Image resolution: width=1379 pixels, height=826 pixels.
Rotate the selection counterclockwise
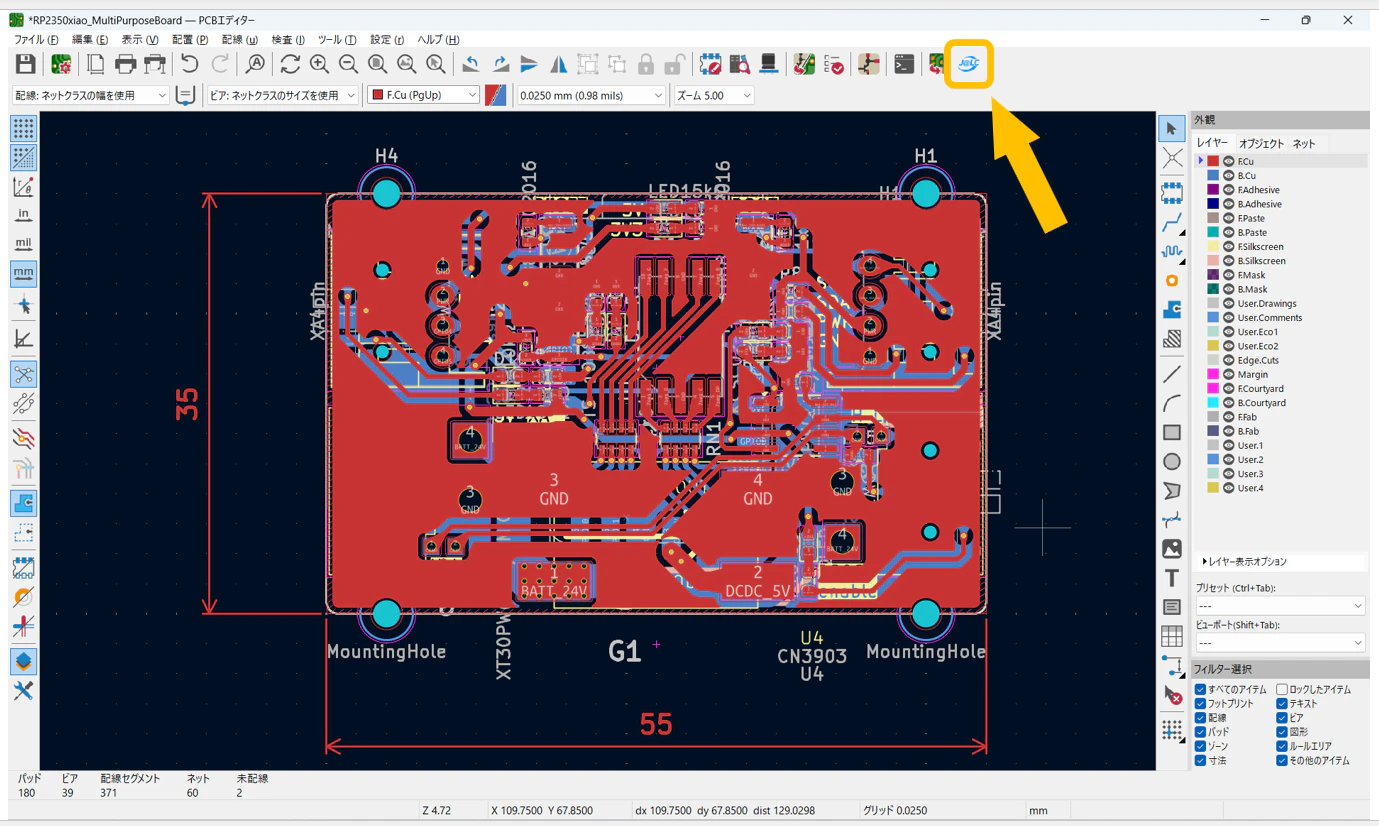tap(470, 64)
